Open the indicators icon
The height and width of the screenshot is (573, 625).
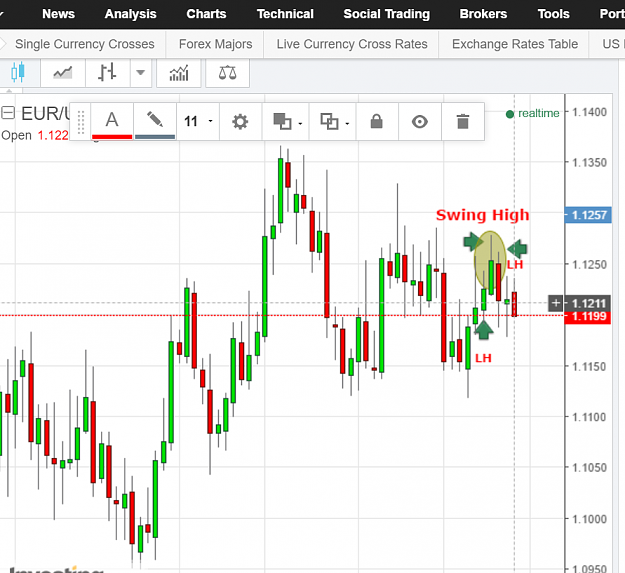tap(179, 73)
